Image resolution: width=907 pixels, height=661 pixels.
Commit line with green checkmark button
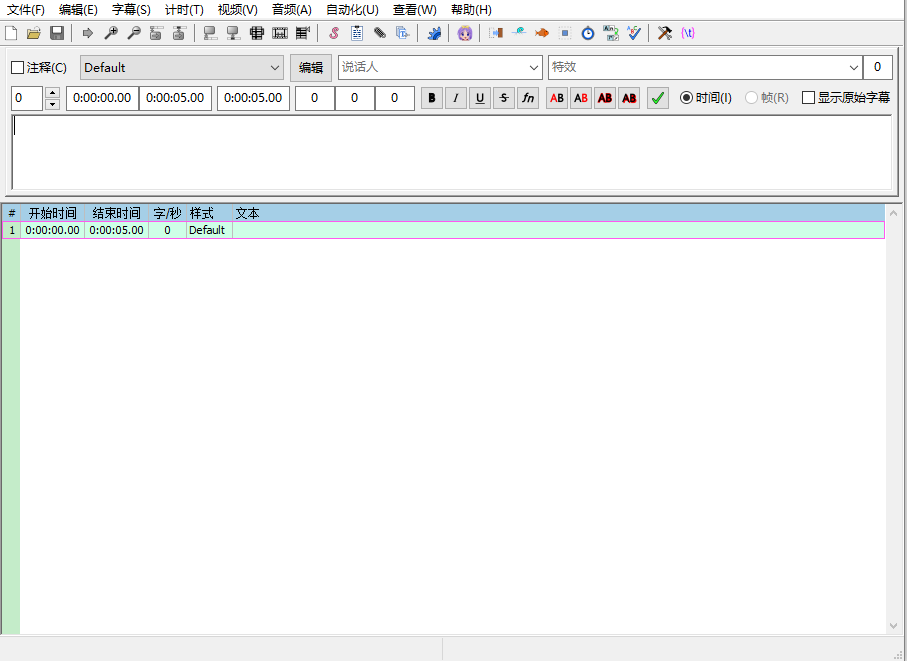[x=658, y=98]
